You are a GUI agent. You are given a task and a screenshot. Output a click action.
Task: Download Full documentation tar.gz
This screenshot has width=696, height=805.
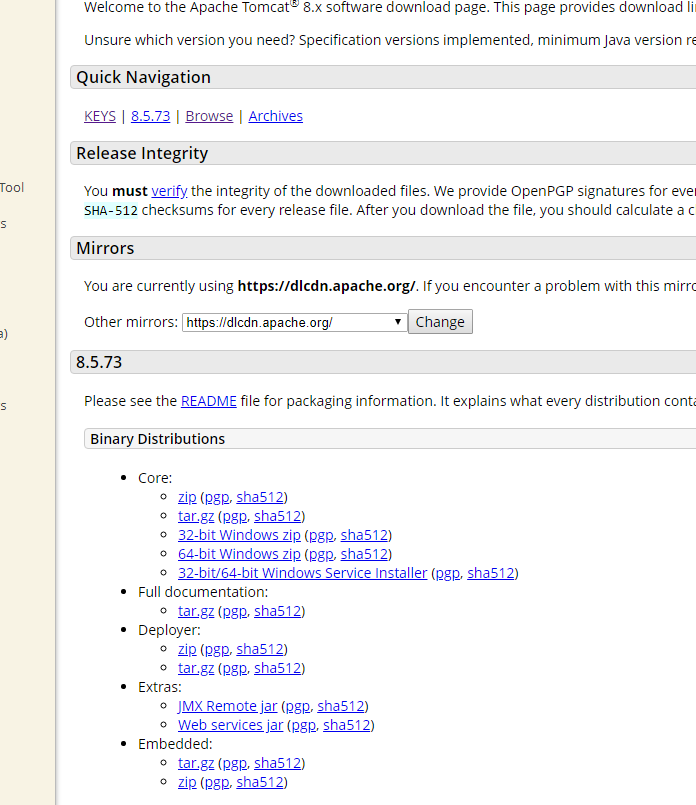tap(196, 611)
